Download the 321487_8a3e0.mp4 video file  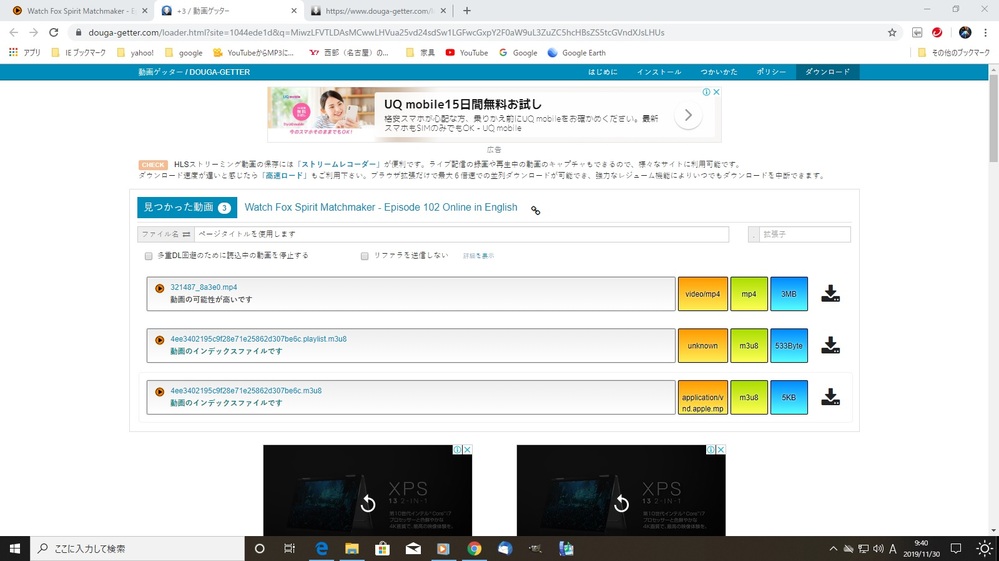coord(830,294)
